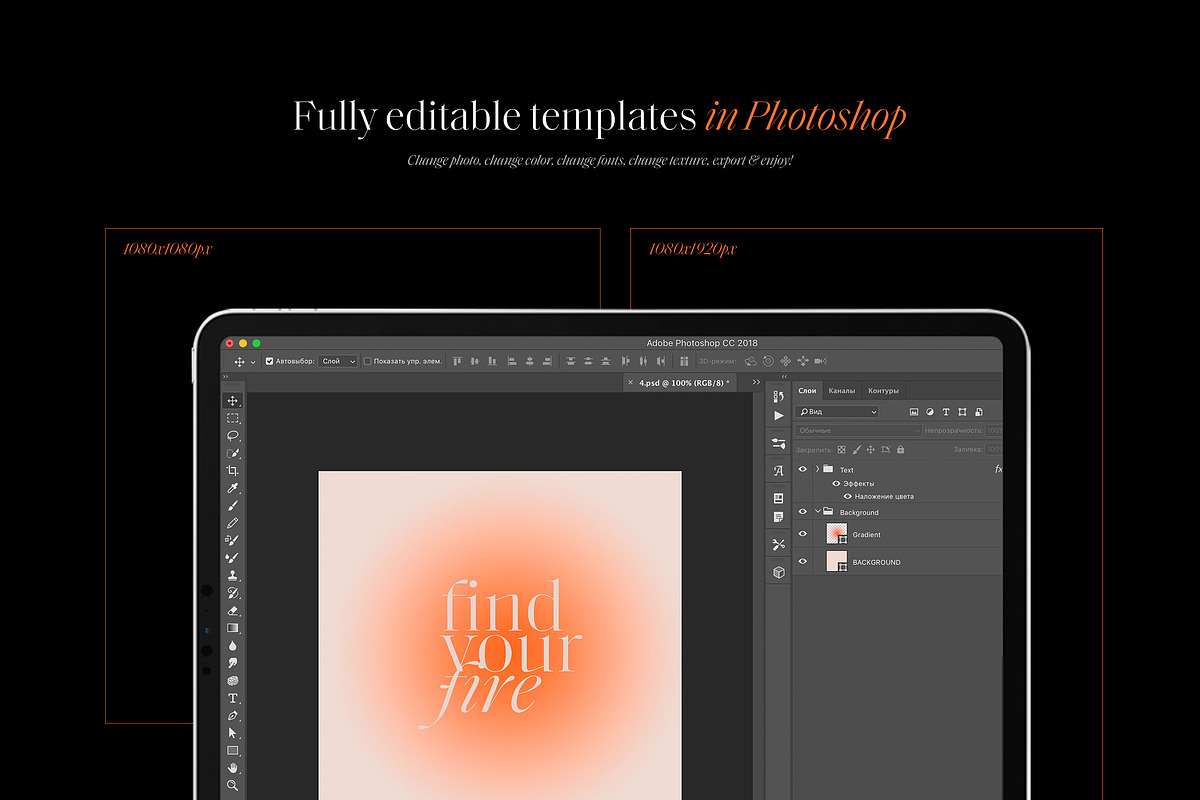The width and height of the screenshot is (1200, 800).
Task: Select the Quick Selection tool
Action: click(233, 453)
